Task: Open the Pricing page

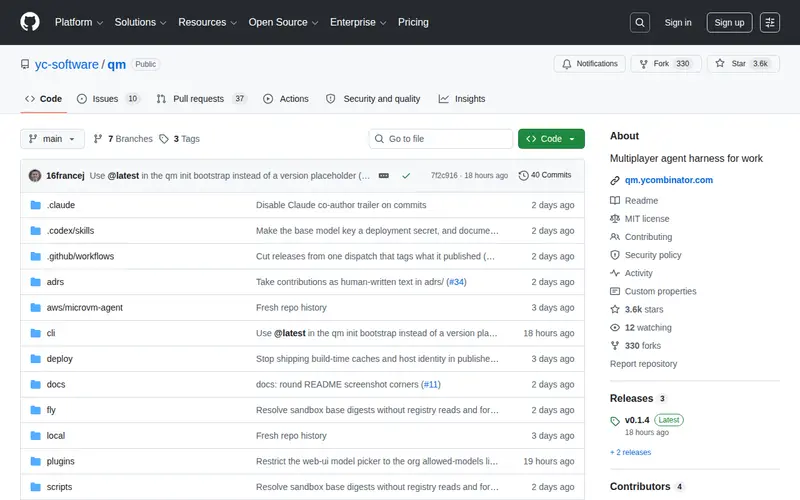Action: [413, 22]
